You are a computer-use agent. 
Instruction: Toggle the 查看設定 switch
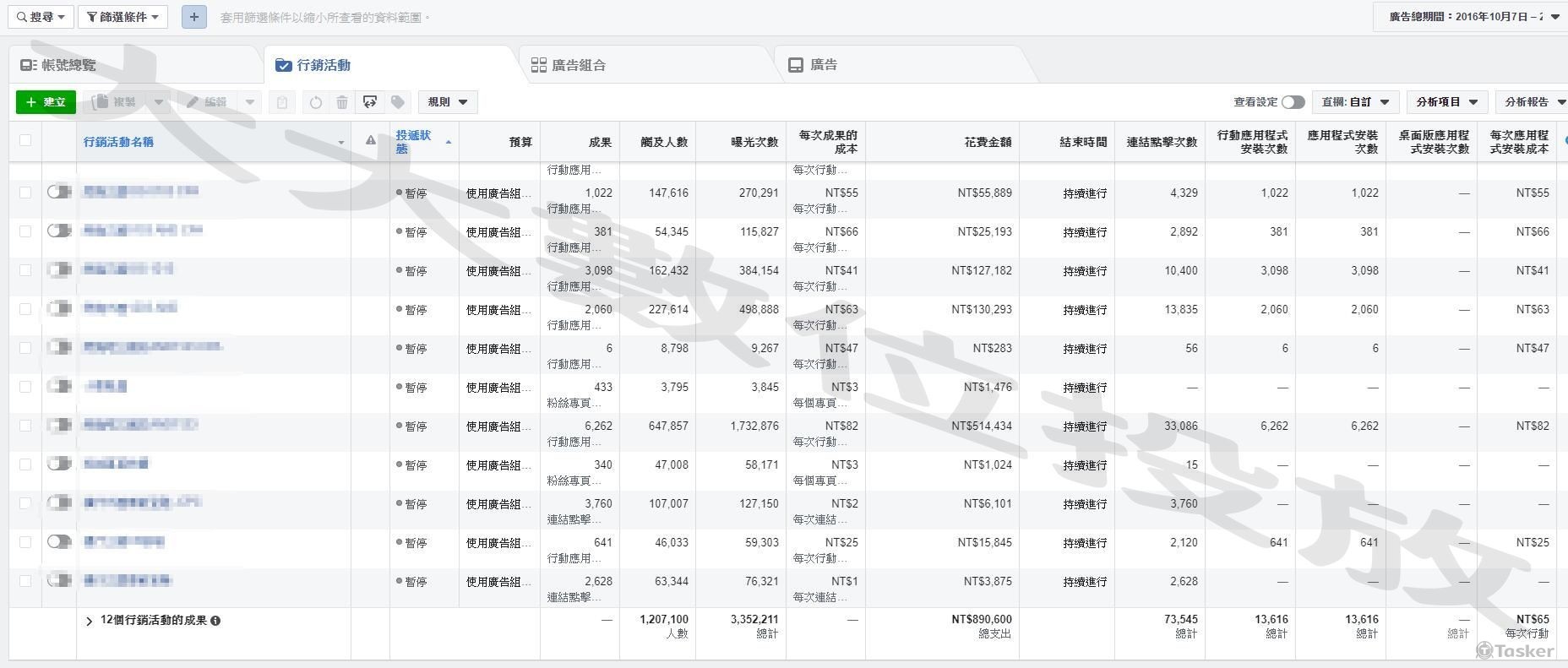1293,102
